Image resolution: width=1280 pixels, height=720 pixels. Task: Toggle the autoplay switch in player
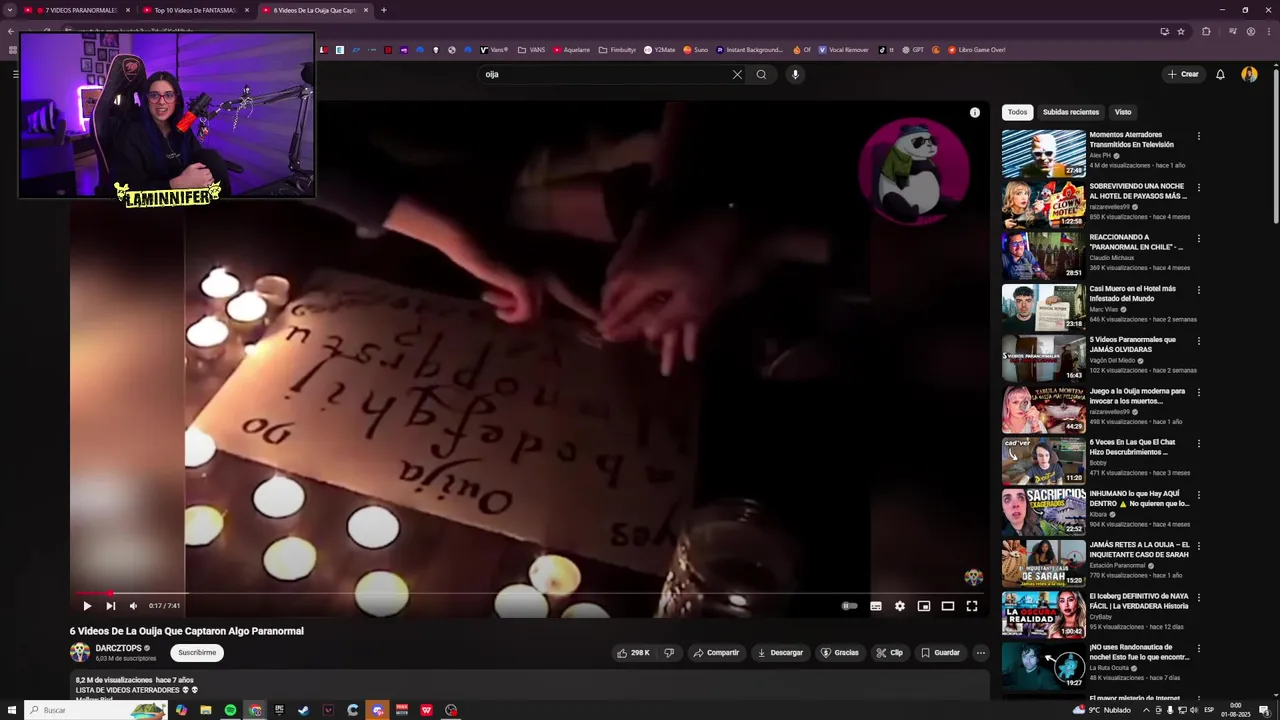click(849, 606)
